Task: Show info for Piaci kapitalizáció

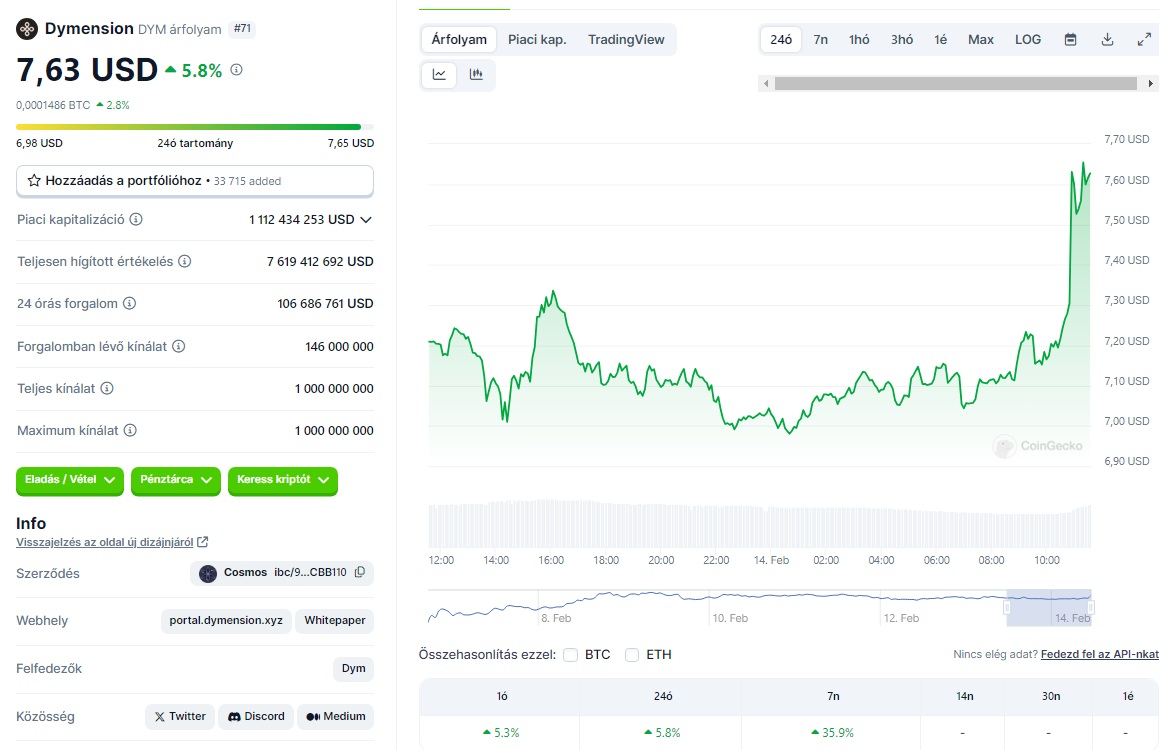Action: (x=136, y=219)
